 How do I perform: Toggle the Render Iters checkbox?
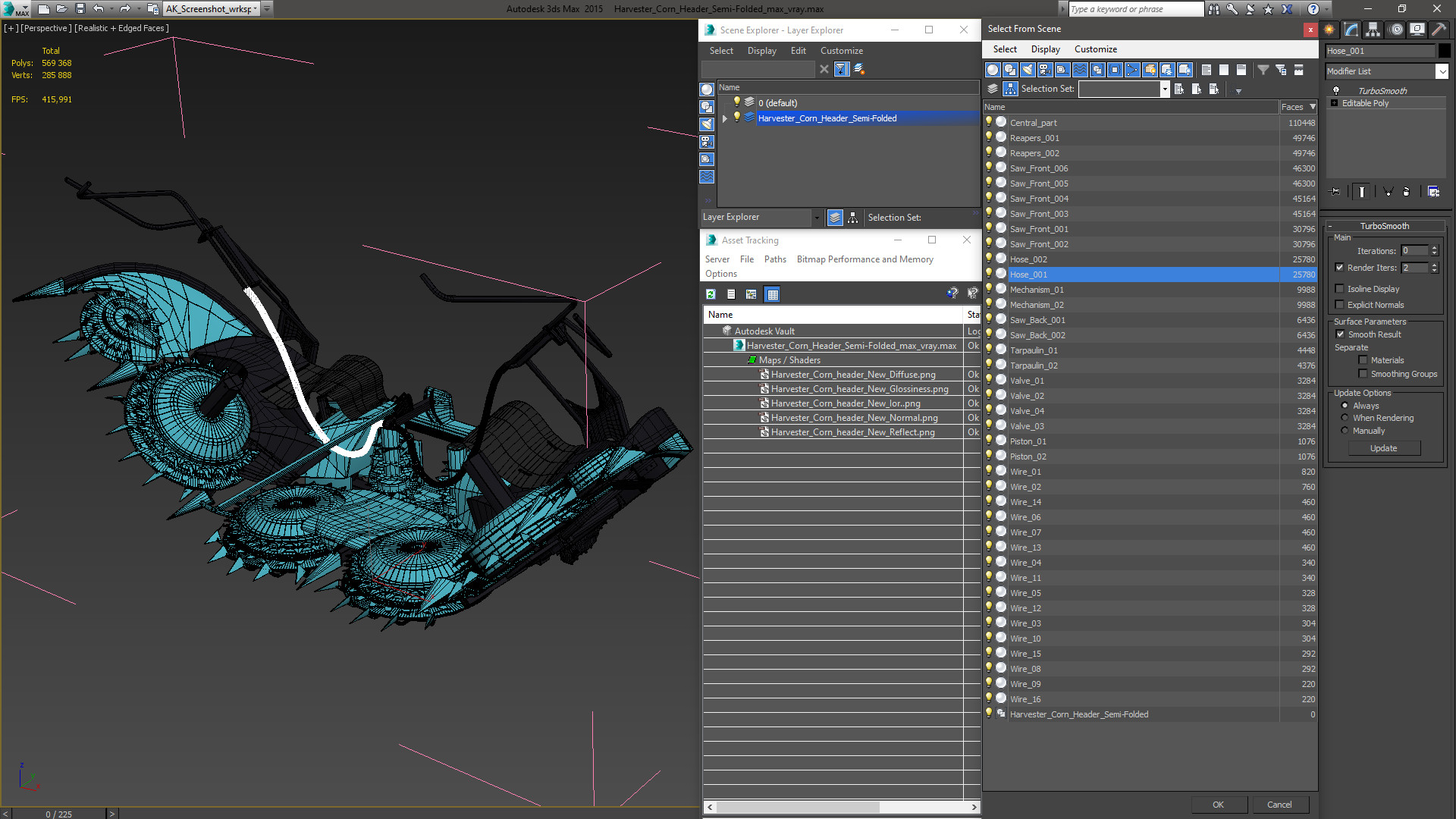click(x=1339, y=268)
